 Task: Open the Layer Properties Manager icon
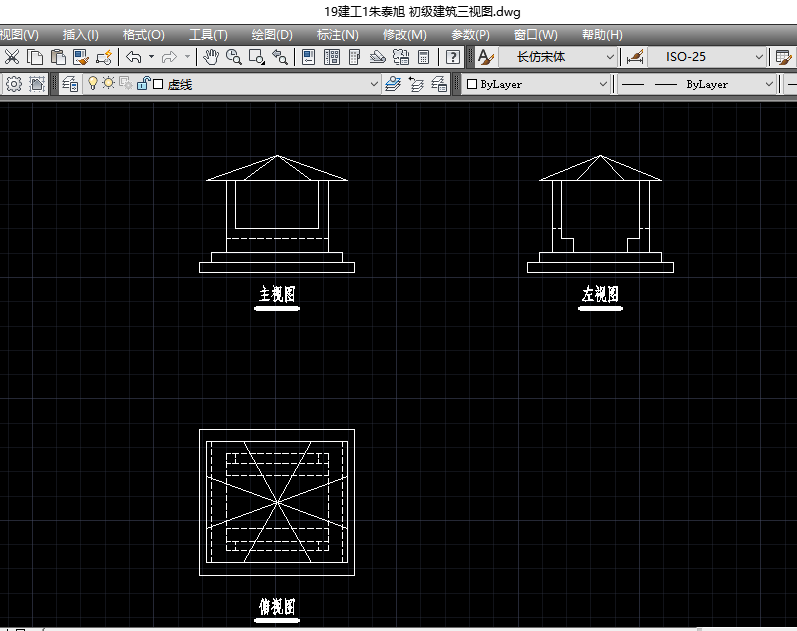(70, 85)
